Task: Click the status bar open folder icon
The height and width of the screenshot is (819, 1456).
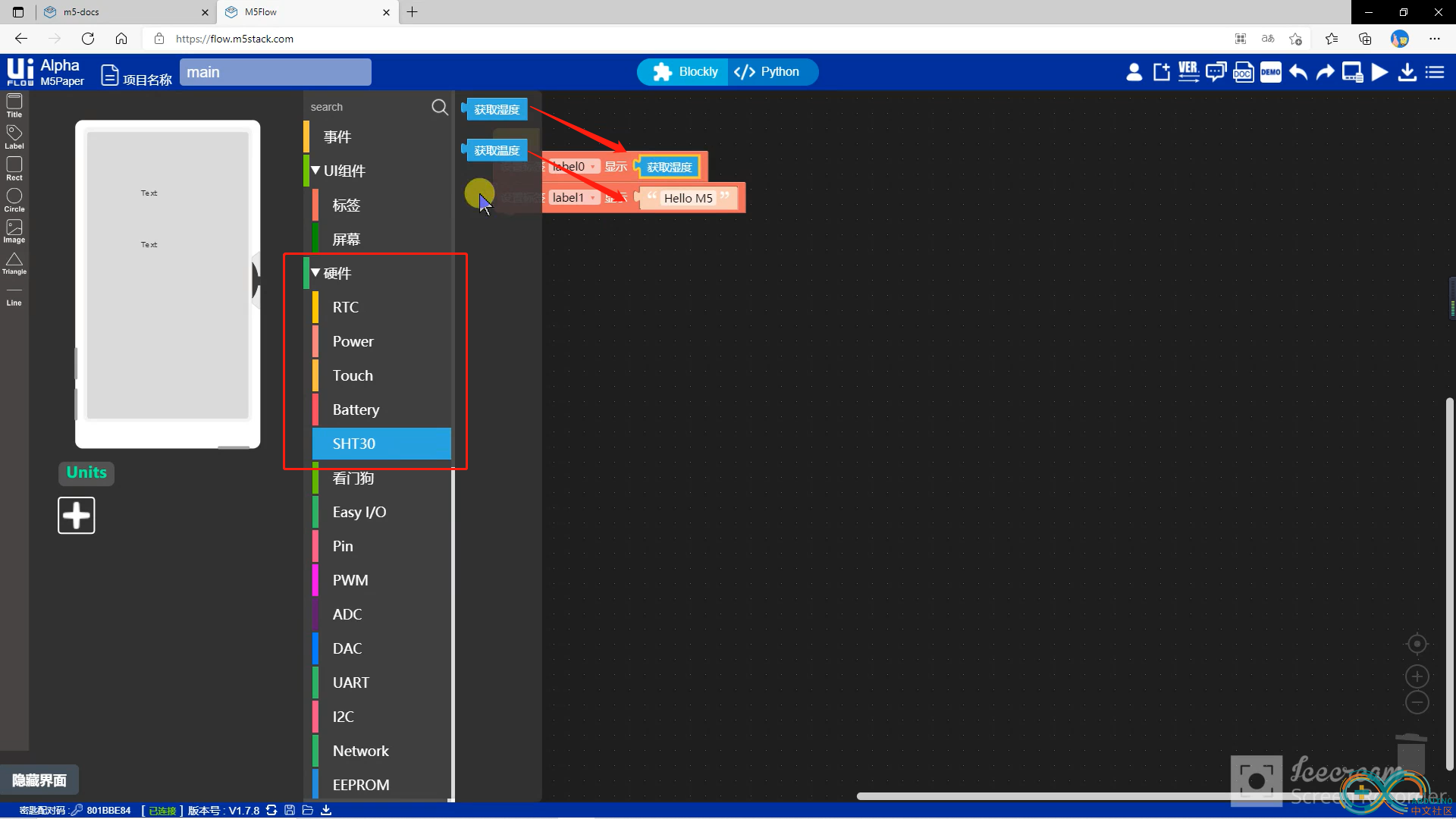Action: click(x=308, y=810)
